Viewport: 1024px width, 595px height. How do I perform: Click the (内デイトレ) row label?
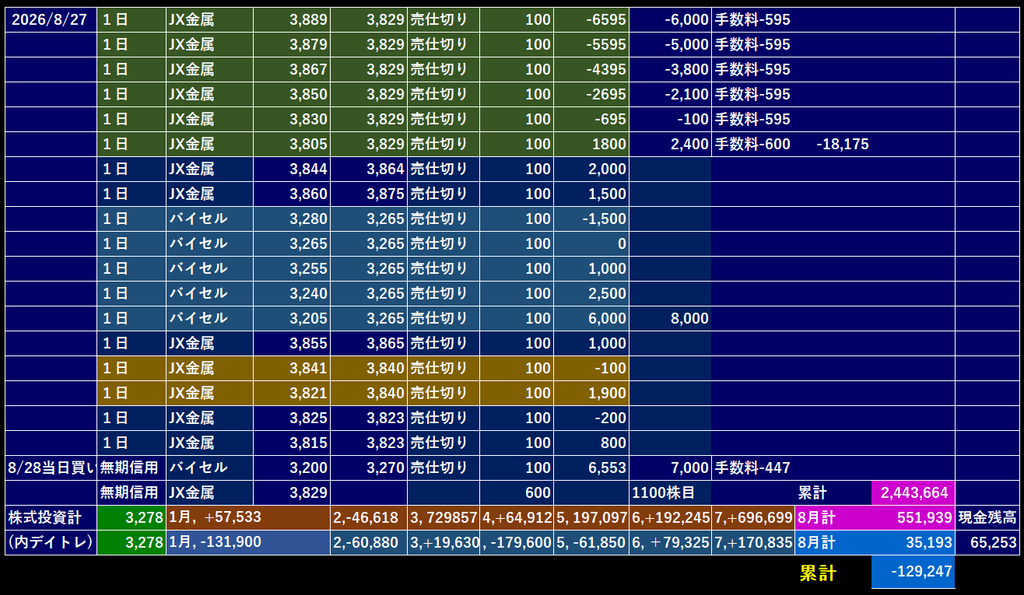click(51, 542)
